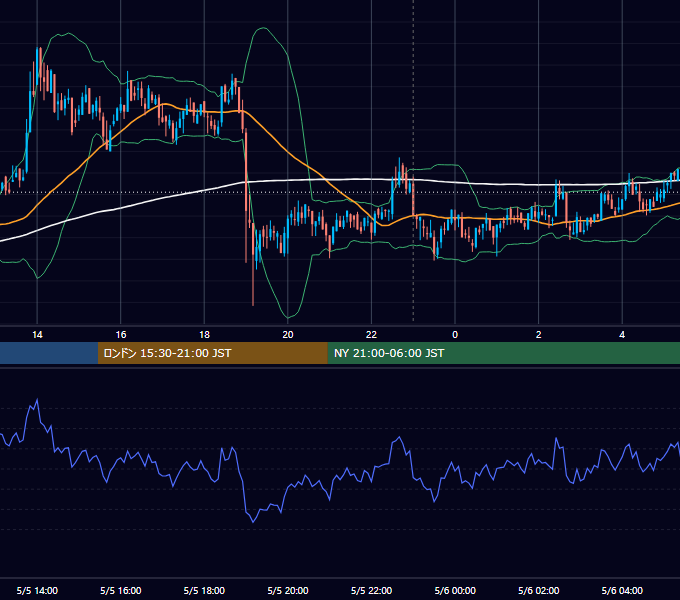The width and height of the screenshot is (680, 600).
Task: Click the 18 label on the upper time axis
Action: click(x=204, y=335)
